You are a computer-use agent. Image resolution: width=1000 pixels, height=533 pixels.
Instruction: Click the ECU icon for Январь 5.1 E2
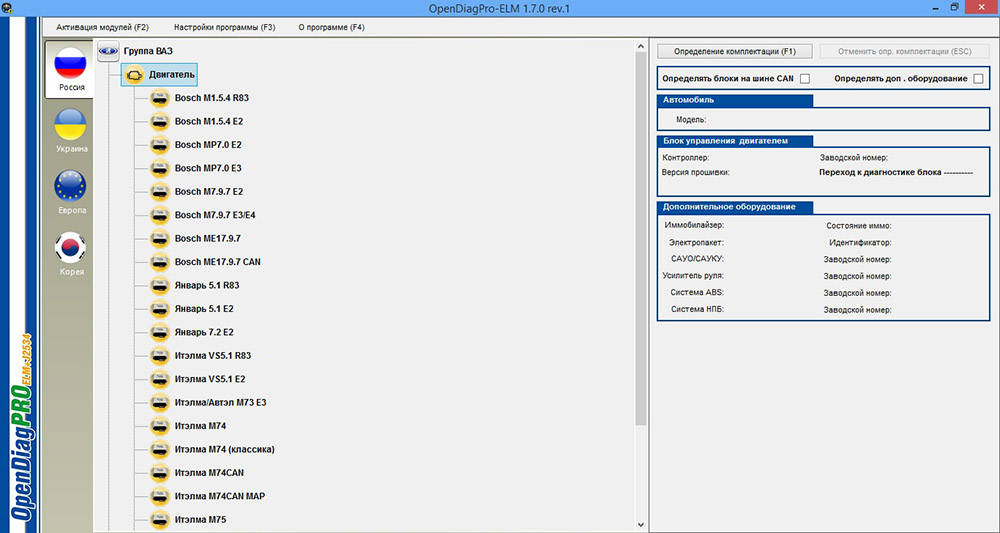pyautogui.click(x=159, y=309)
